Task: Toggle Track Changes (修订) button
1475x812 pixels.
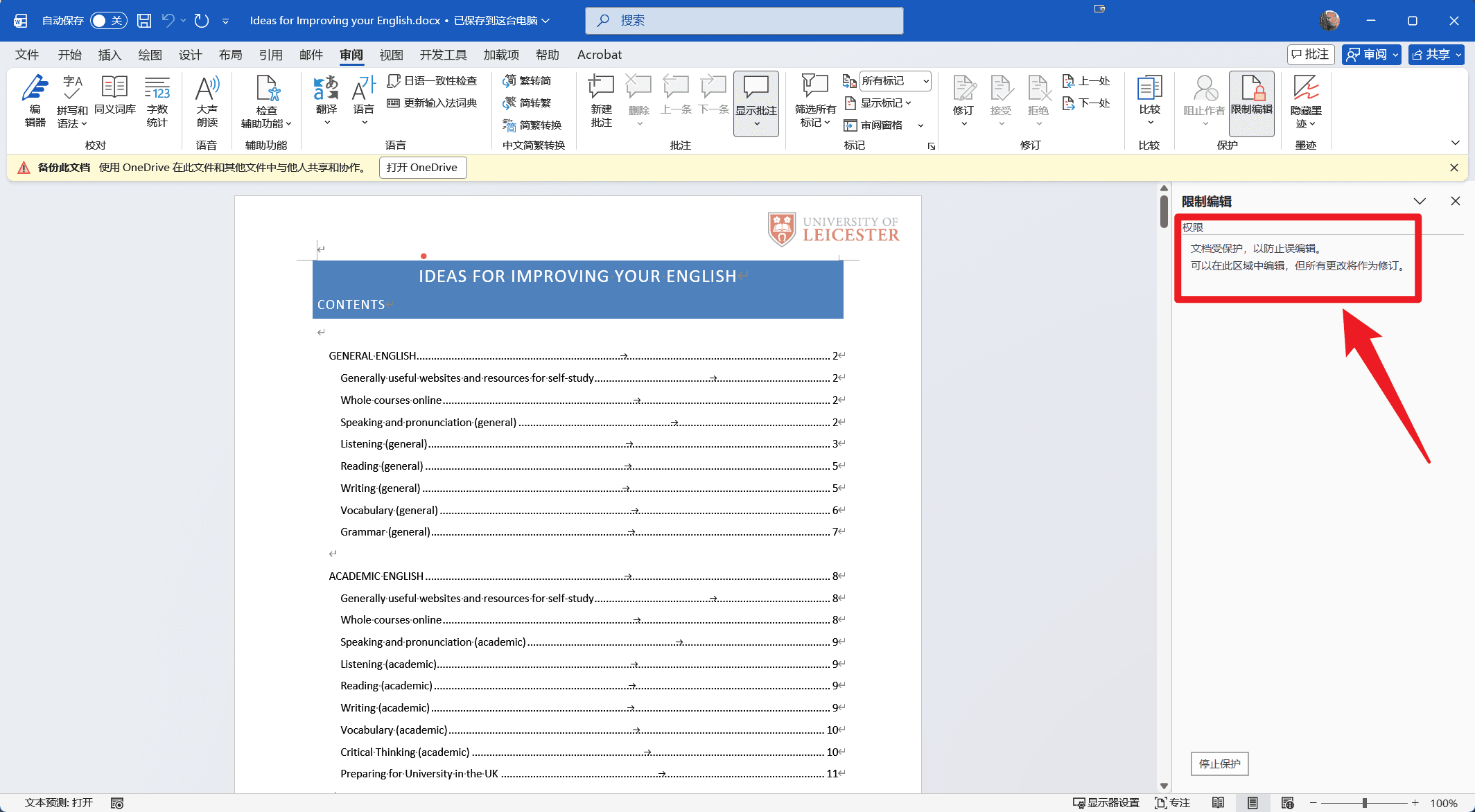Action: [x=963, y=96]
